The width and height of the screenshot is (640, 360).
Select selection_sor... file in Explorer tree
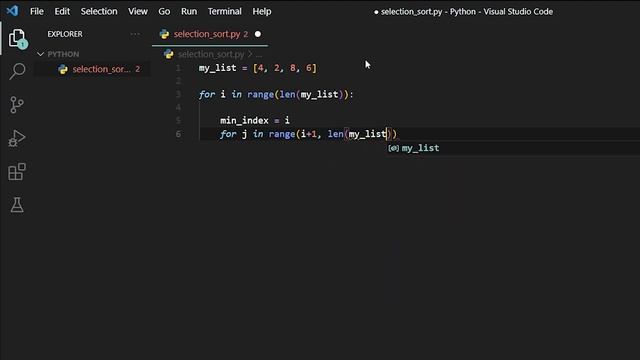coord(92,69)
